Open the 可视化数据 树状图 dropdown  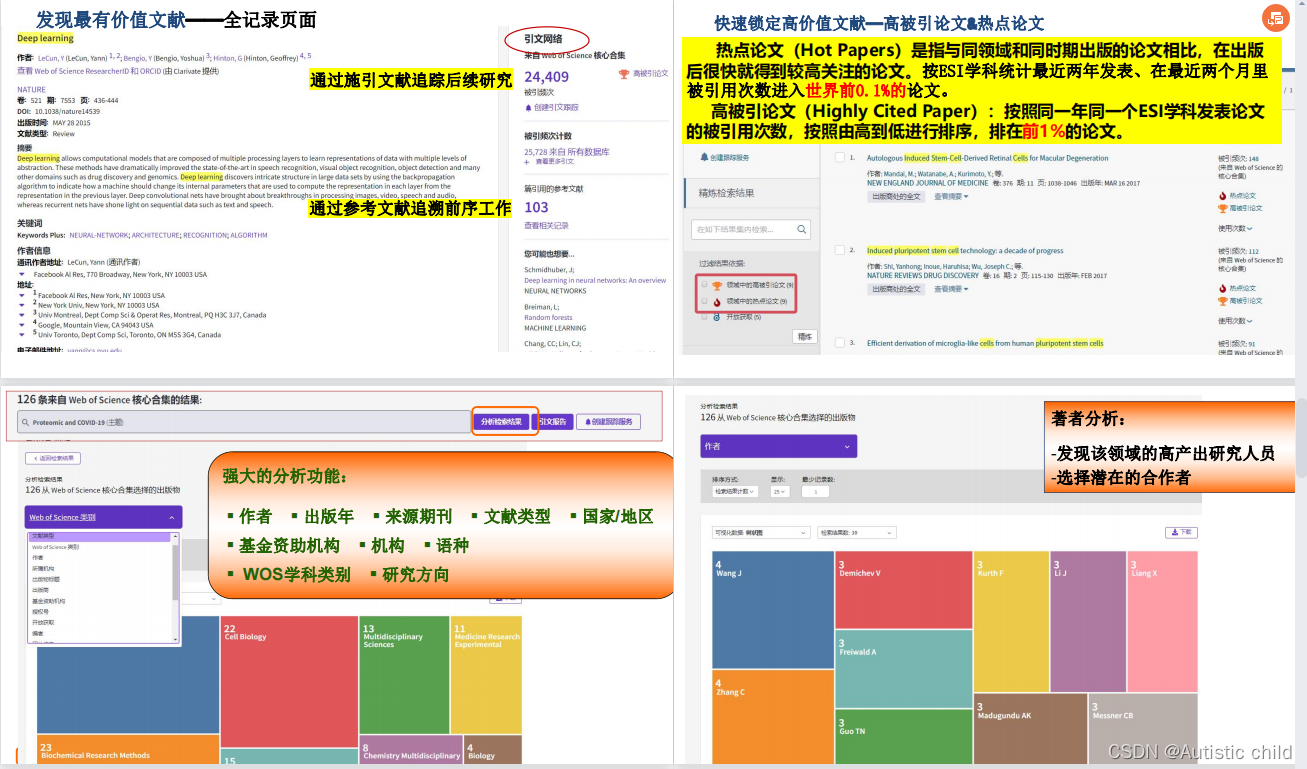(x=760, y=533)
